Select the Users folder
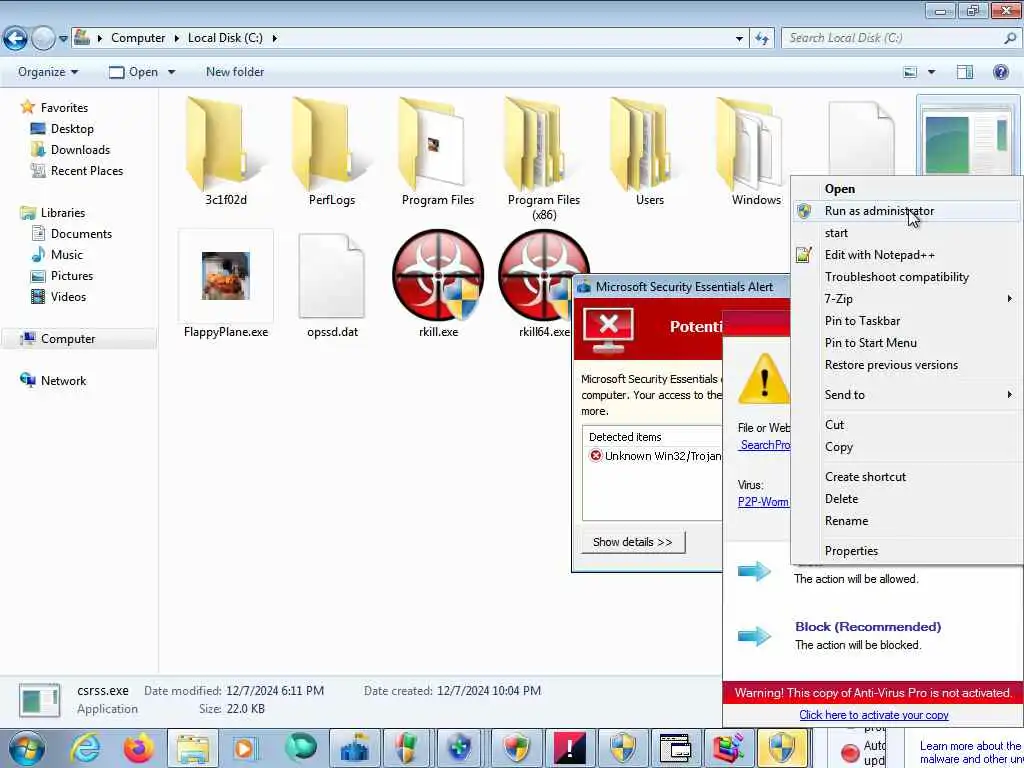This screenshot has height=768, width=1024. pyautogui.click(x=650, y=152)
